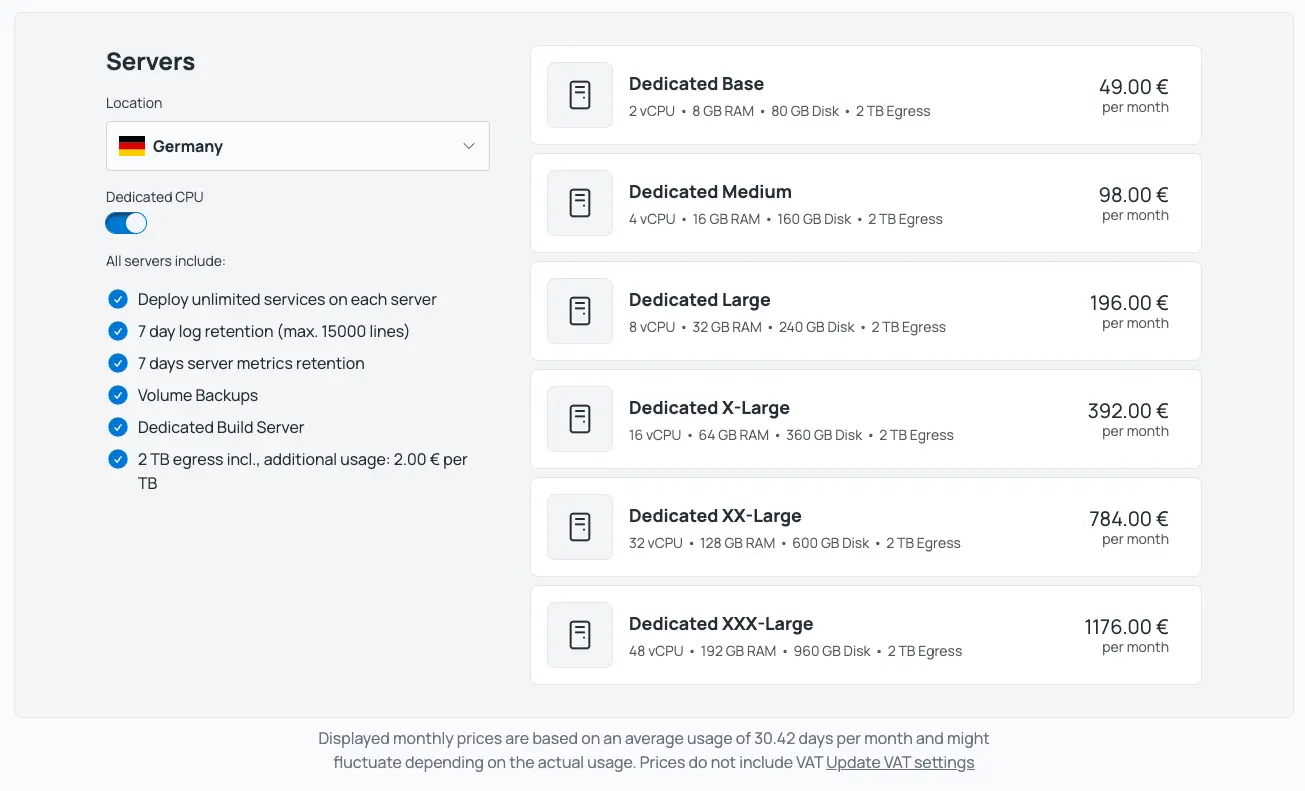
Task: Click the Dedicated X-Large server icon
Action: (579, 418)
